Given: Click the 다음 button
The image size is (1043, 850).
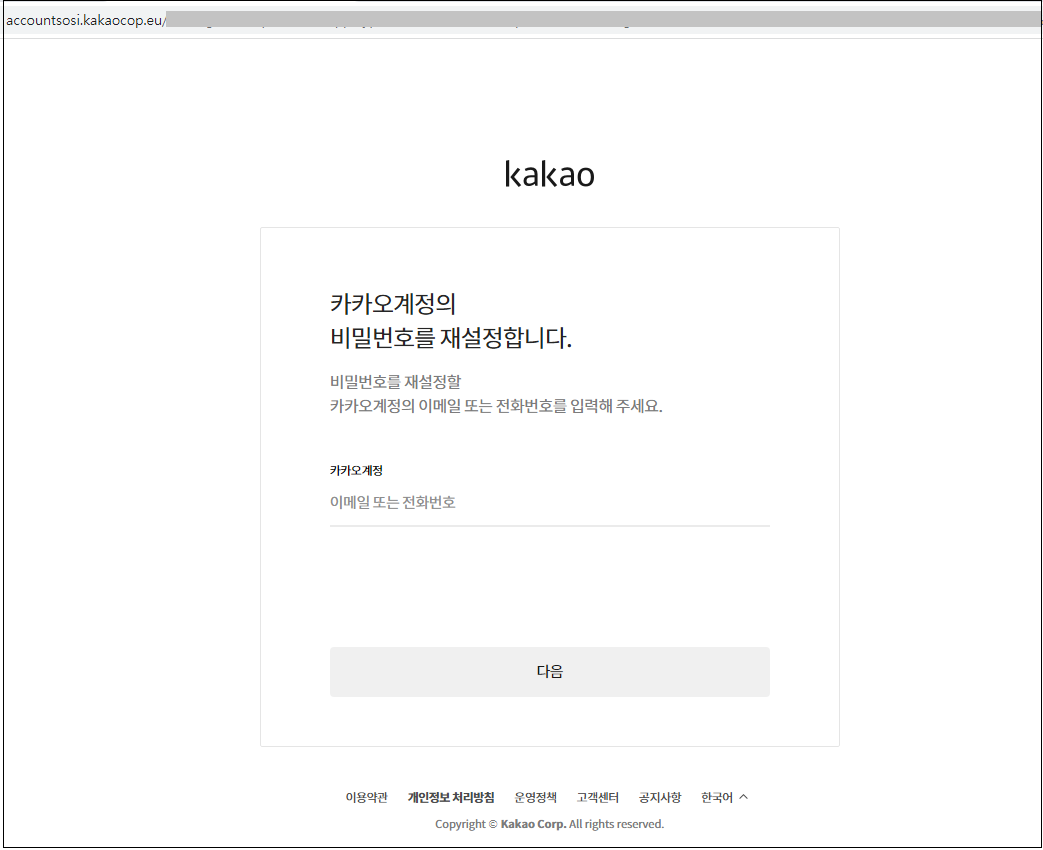Looking at the screenshot, I should tap(549, 672).
